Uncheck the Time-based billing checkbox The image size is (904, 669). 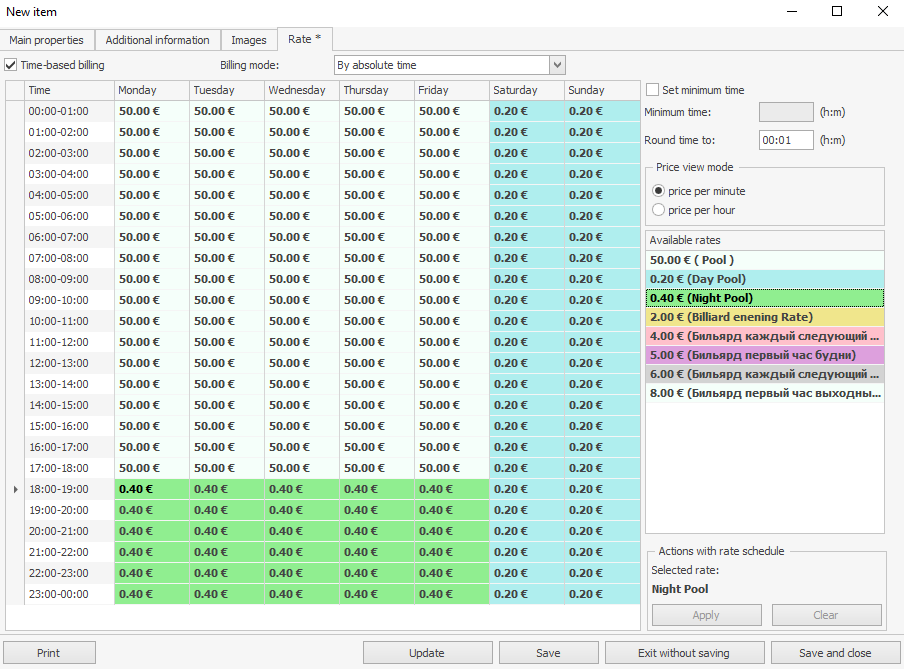[x=11, y=65]
